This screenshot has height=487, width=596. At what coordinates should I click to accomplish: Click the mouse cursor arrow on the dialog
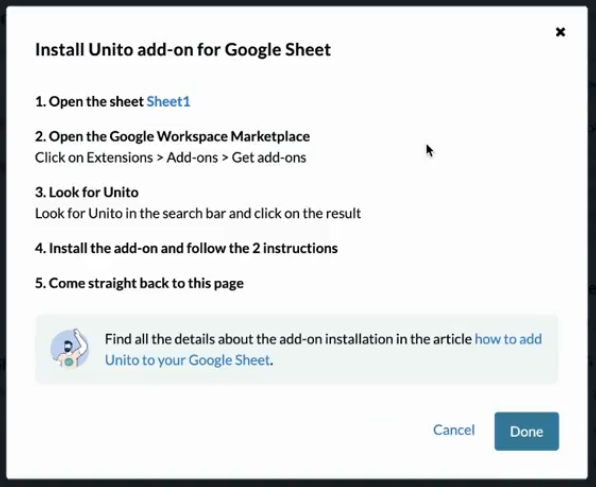pos(430,151)
